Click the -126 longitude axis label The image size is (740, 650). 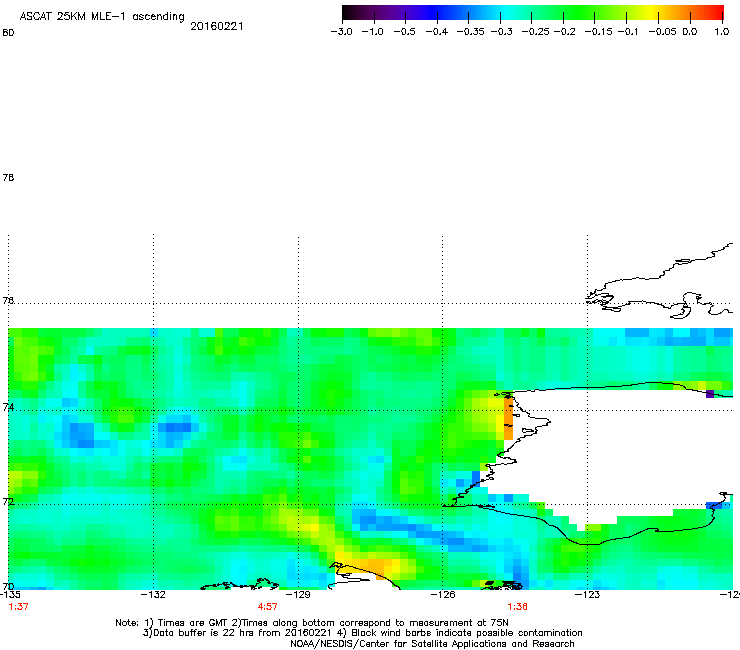443,595
